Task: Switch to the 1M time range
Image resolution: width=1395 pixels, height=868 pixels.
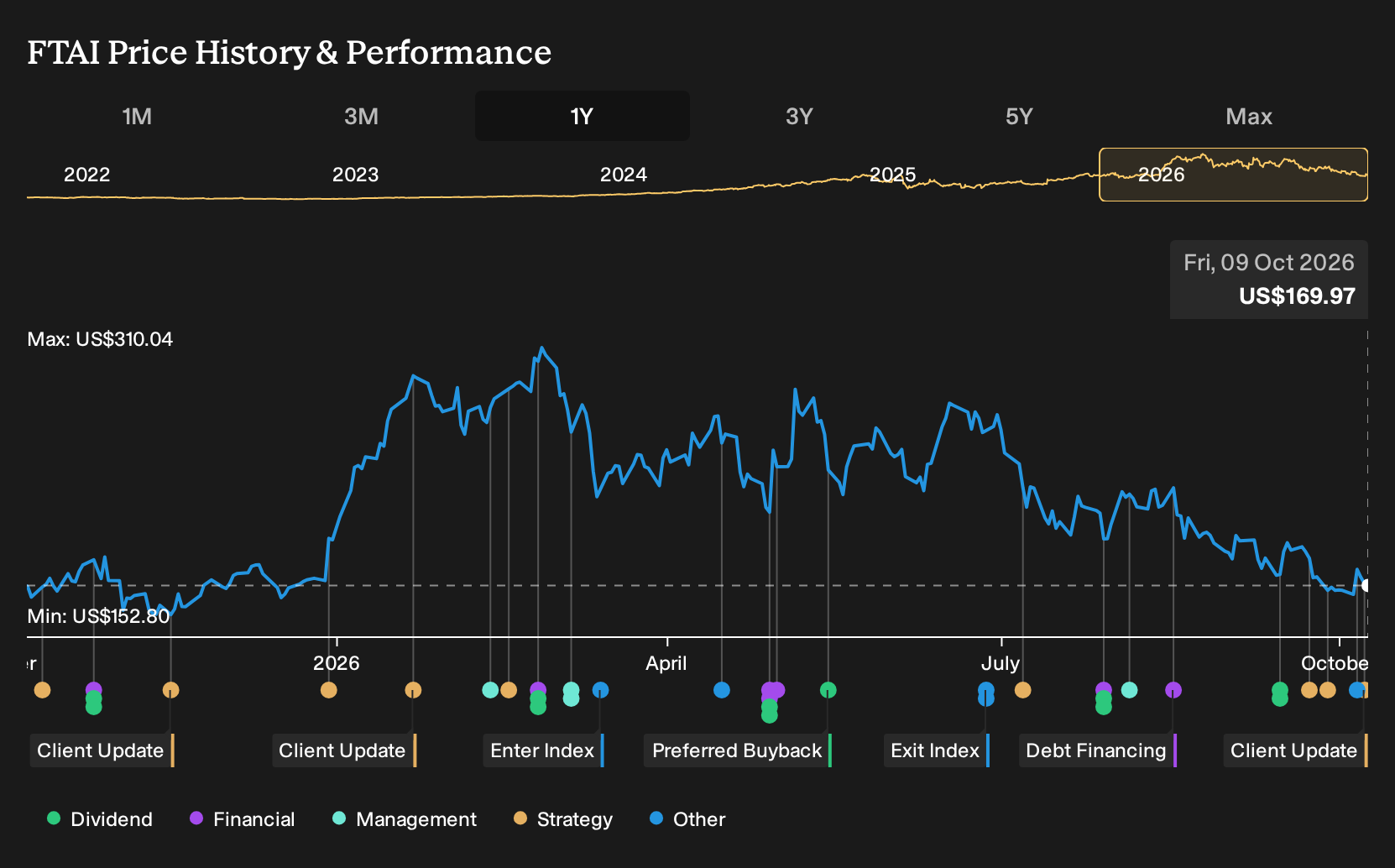Action: (x=137, y=116)
